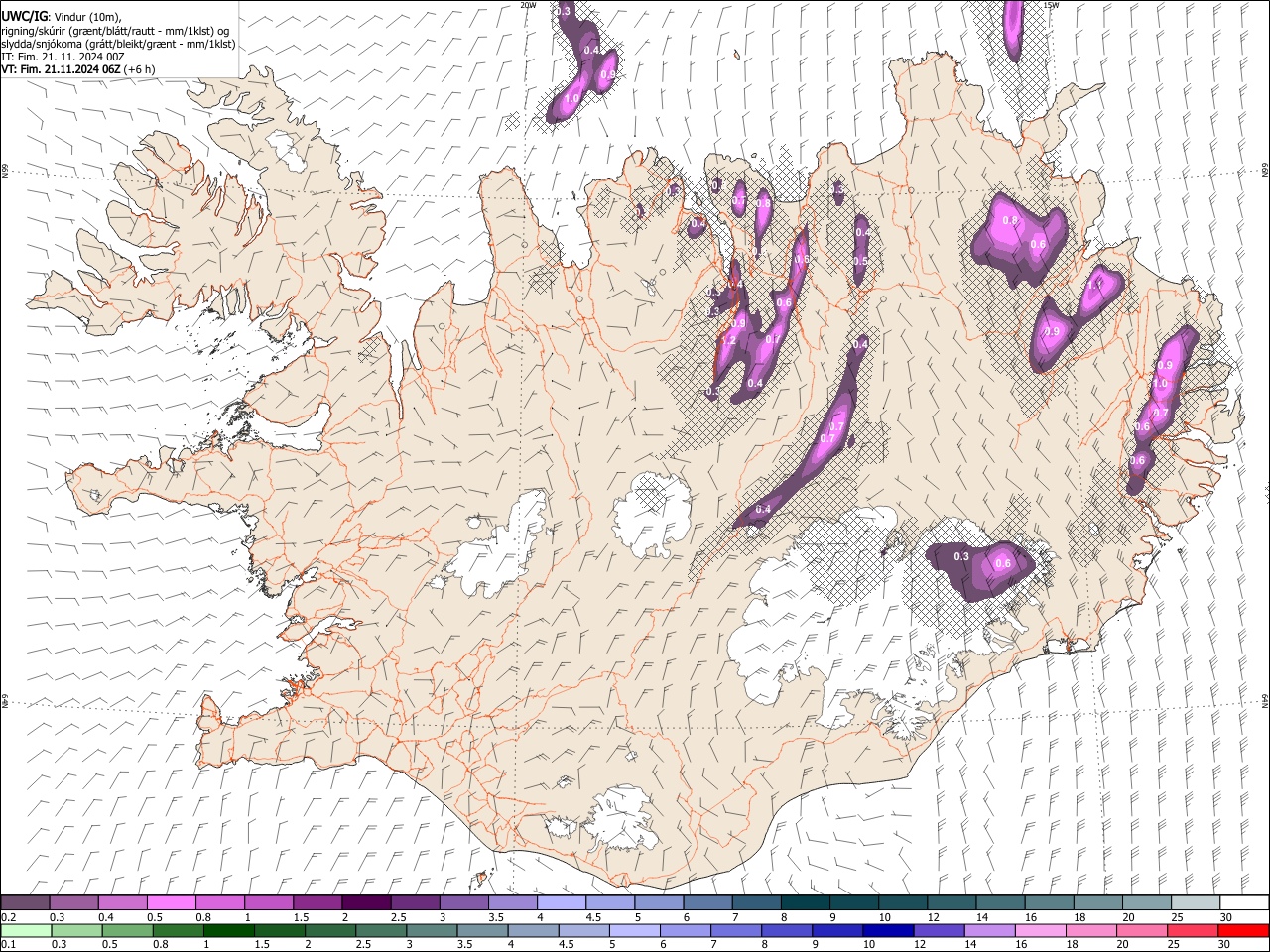1270x952 pixels.
Task: Click the 'slydda/snjókoma (grátt/bleikt/grænt' description line
Action: [118, 44]
